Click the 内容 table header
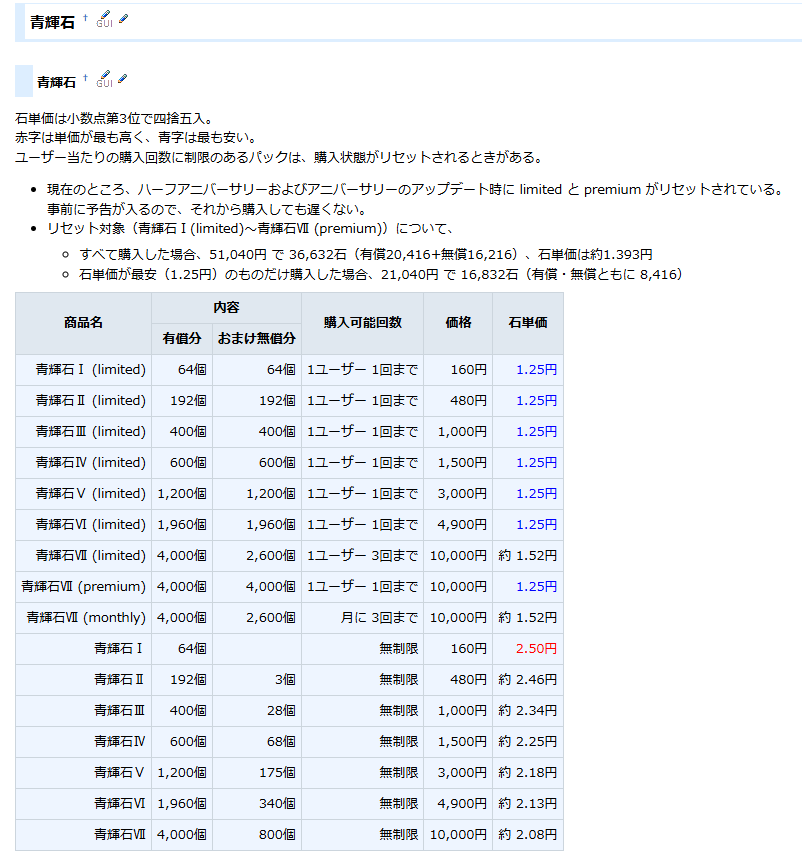 point(226,308)
